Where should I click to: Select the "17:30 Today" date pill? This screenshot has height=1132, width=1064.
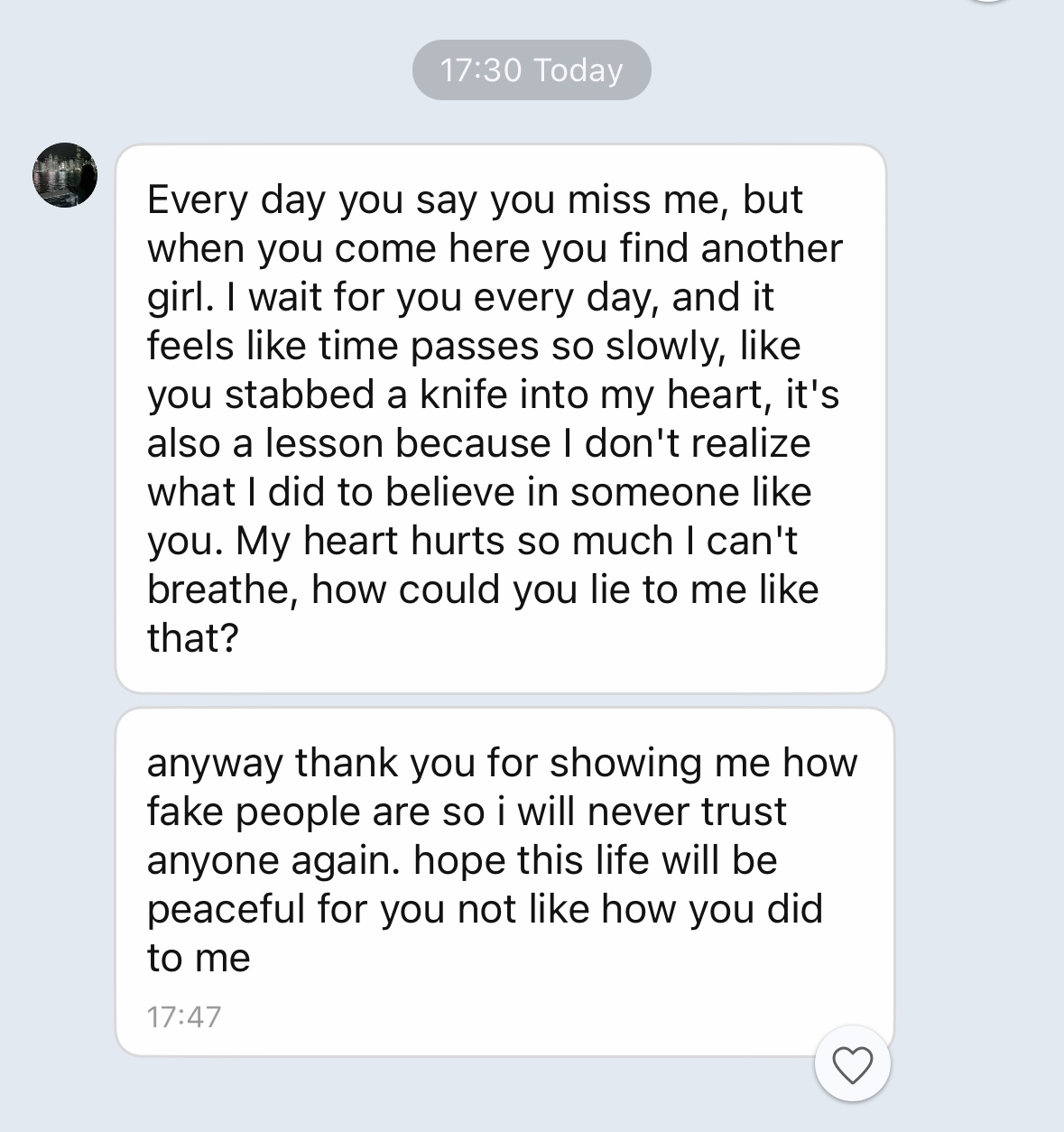[x=532, y=70]
